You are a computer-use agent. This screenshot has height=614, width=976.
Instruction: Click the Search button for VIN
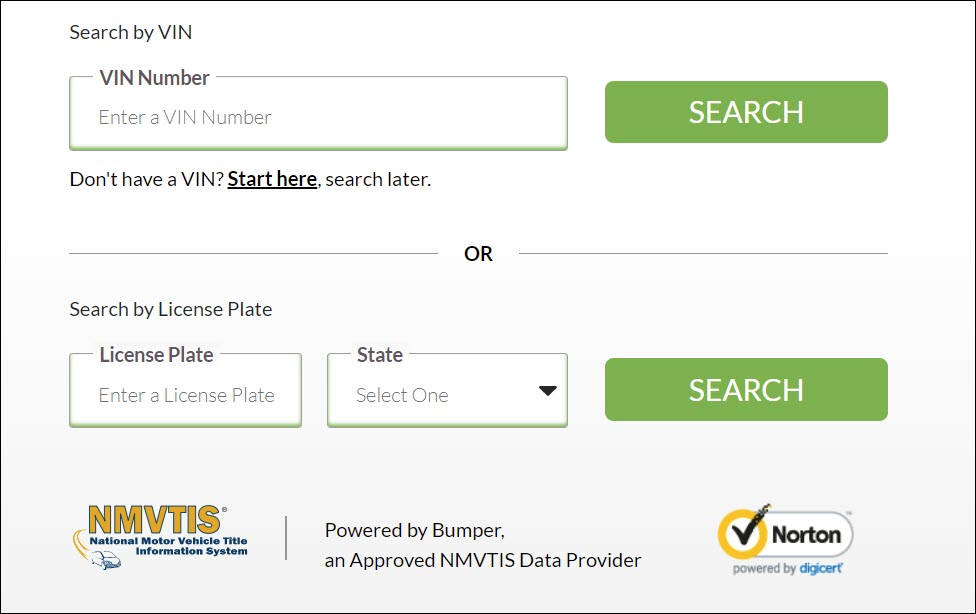click(x=746, y=112)
